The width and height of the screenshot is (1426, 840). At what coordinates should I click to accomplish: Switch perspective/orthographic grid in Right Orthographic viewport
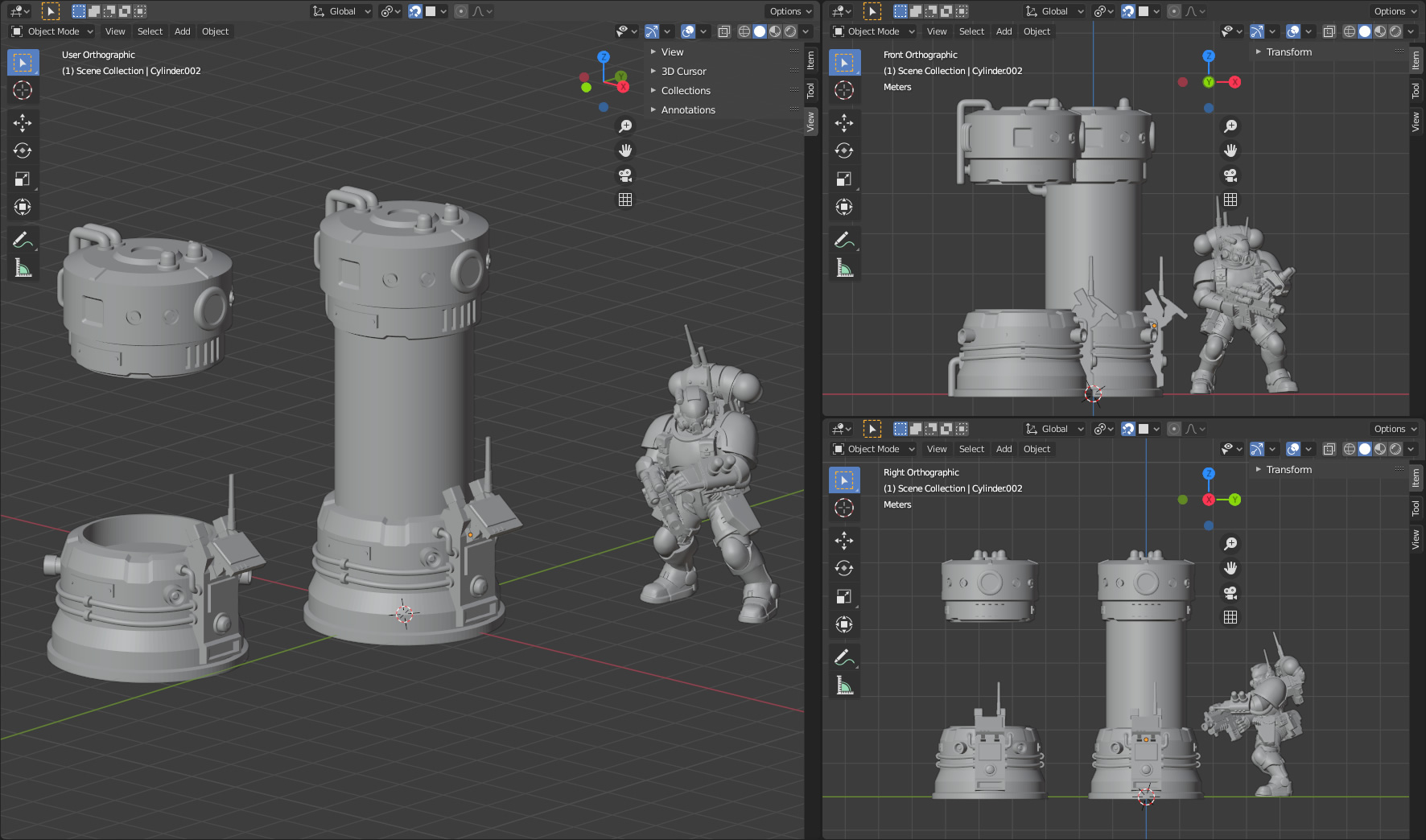(x=1230, y=617)
